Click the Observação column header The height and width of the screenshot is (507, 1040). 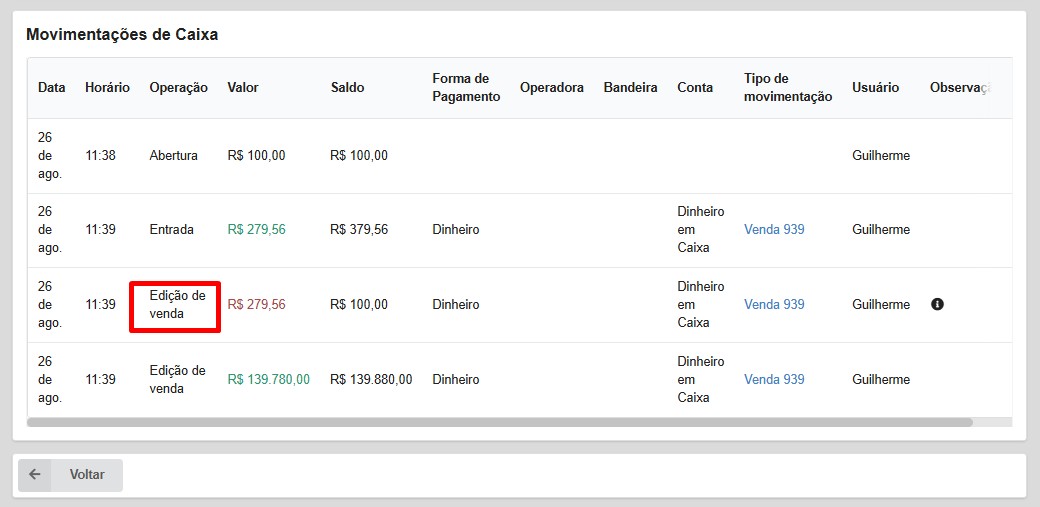(959, 87)
